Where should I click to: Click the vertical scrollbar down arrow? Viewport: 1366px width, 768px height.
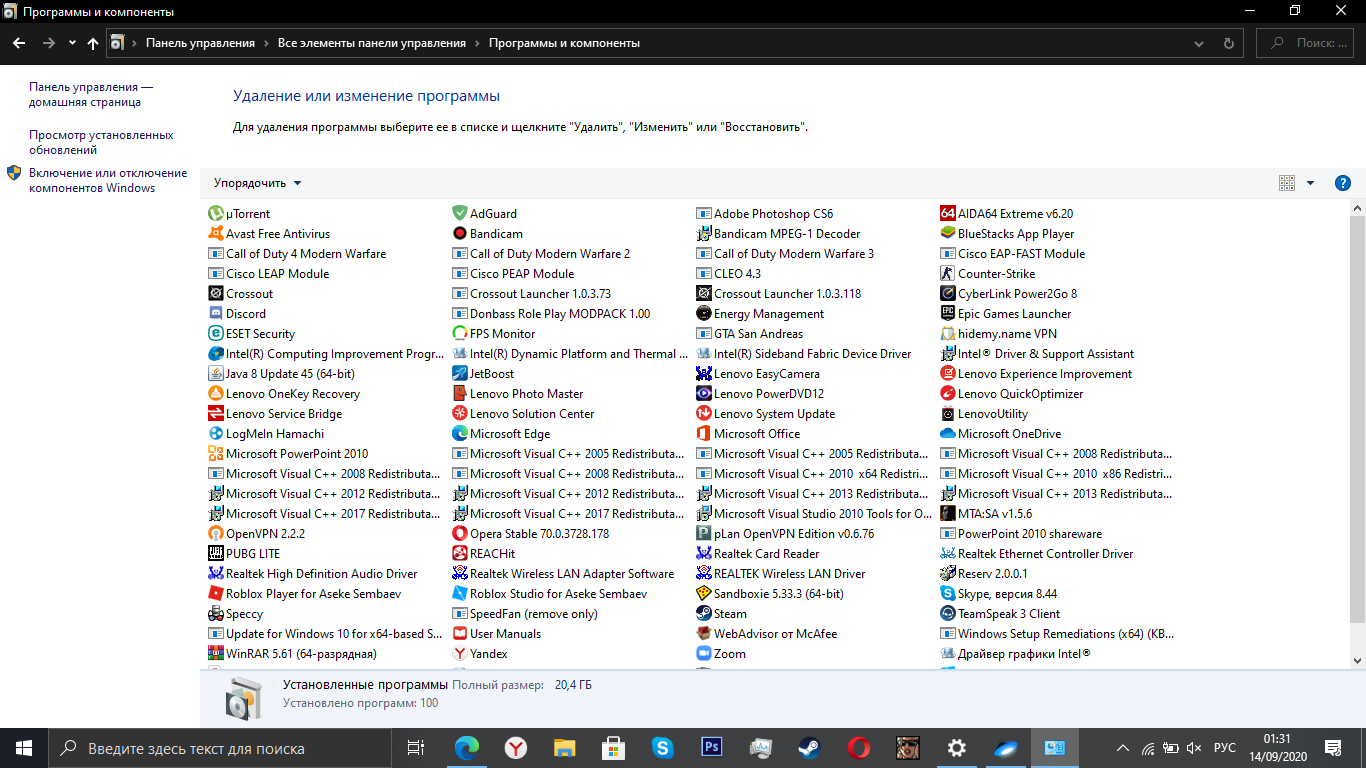point(1357,660)
